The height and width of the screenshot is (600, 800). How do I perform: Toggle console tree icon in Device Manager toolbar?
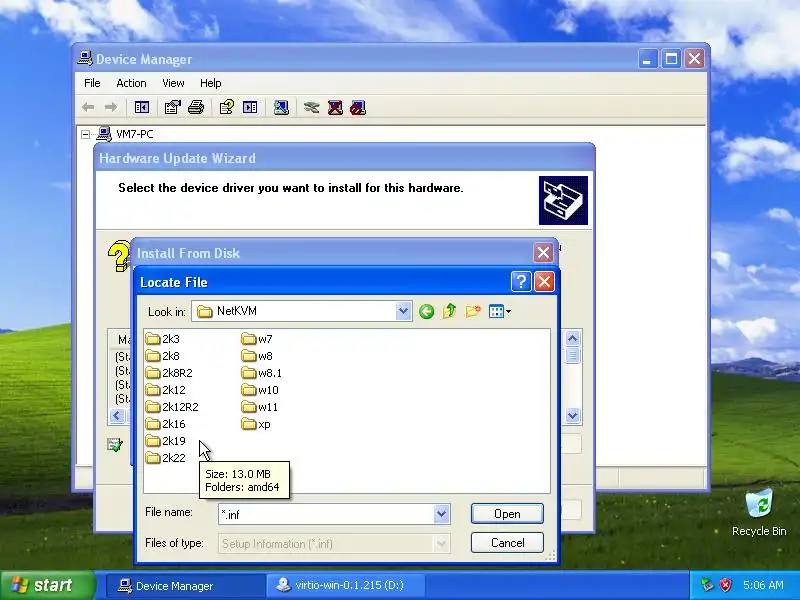(x=142, y=107)
